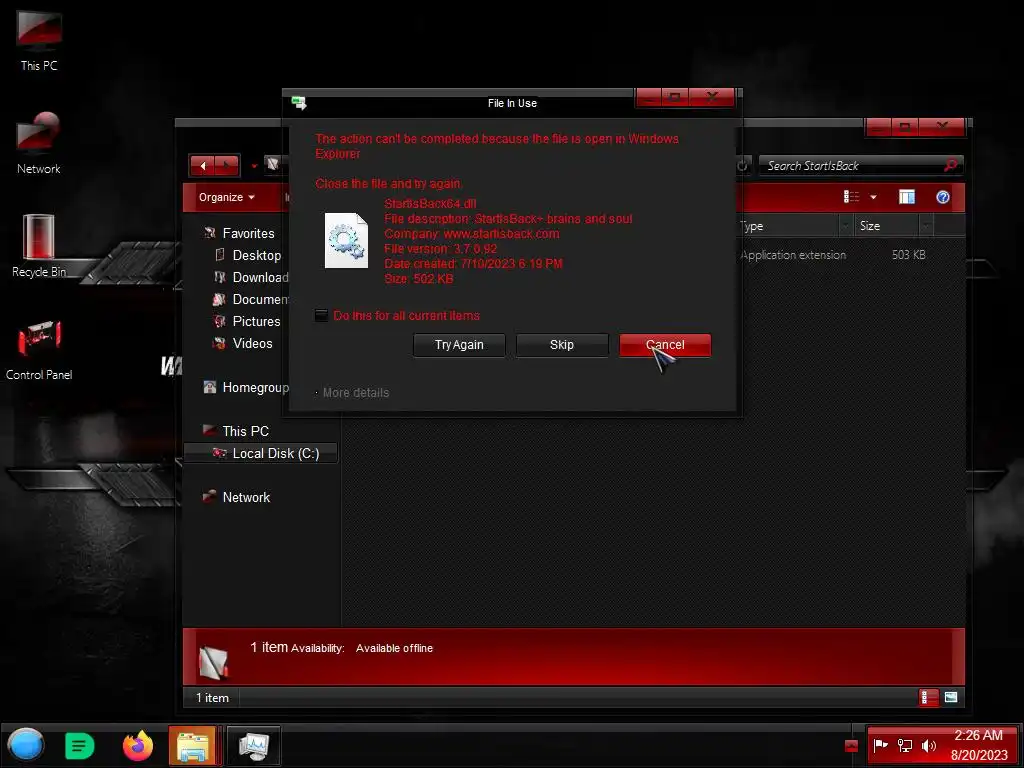The height and width of the screenshot is (768, 1024).
Task: Switch to details view using status bar icon
Action: (927, 697)
